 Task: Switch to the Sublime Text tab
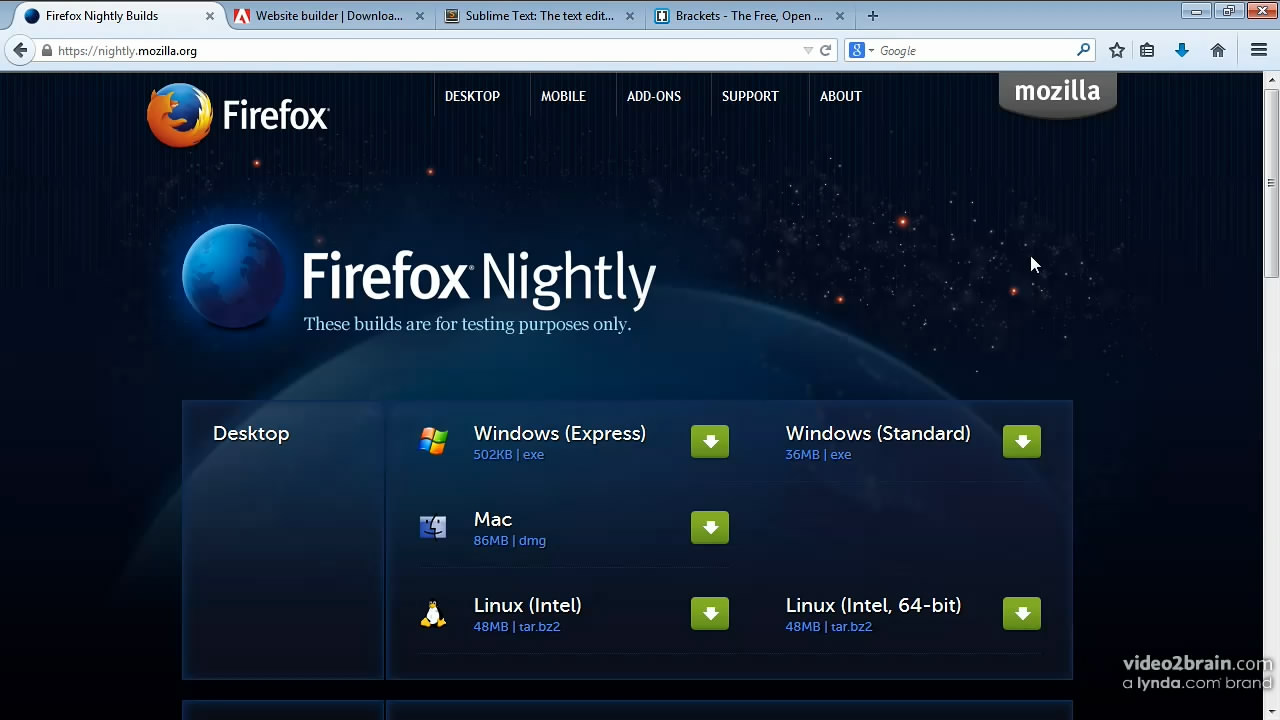click(539, 16)
